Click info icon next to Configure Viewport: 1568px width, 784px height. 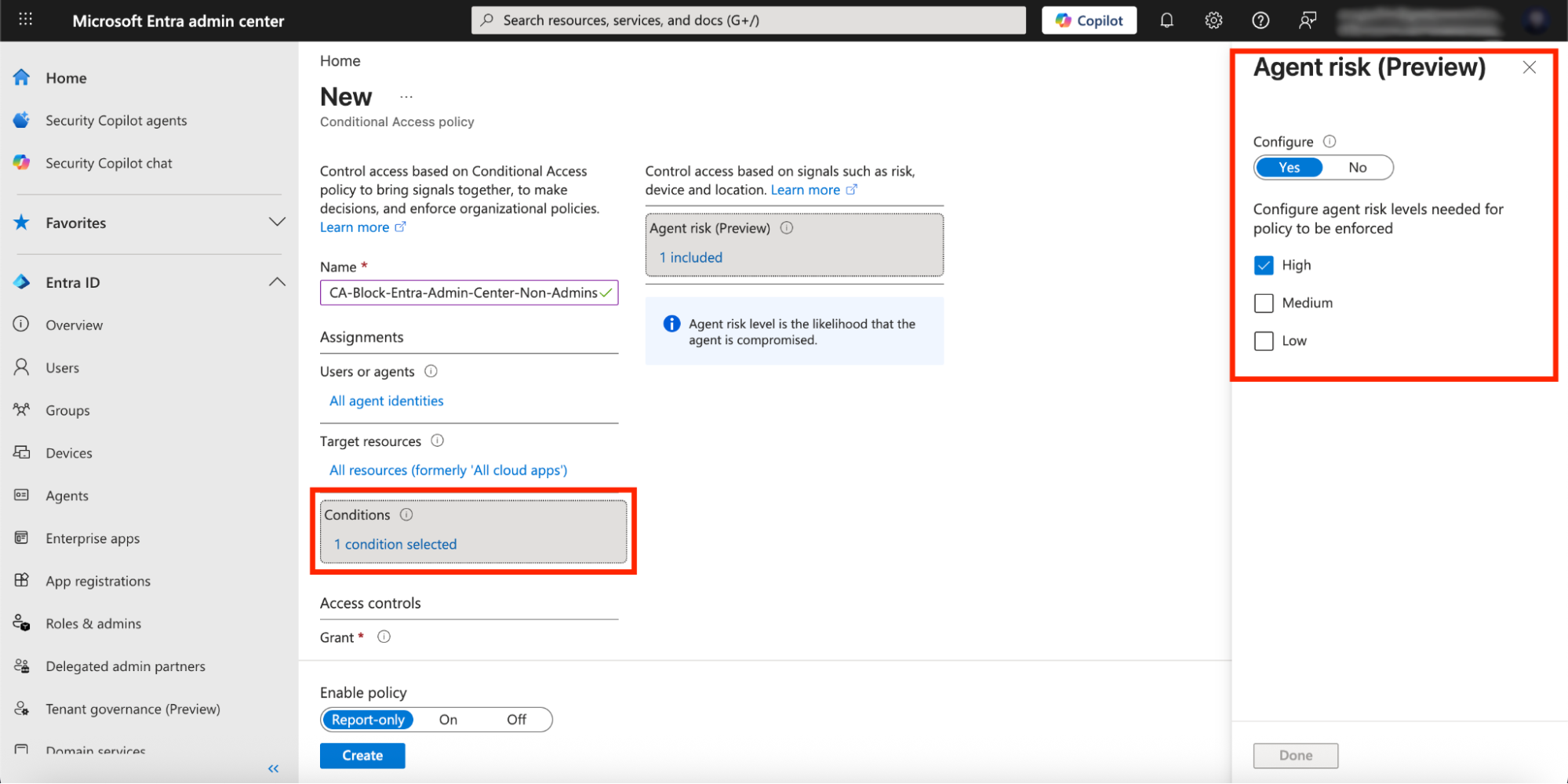click(1330, 141)
